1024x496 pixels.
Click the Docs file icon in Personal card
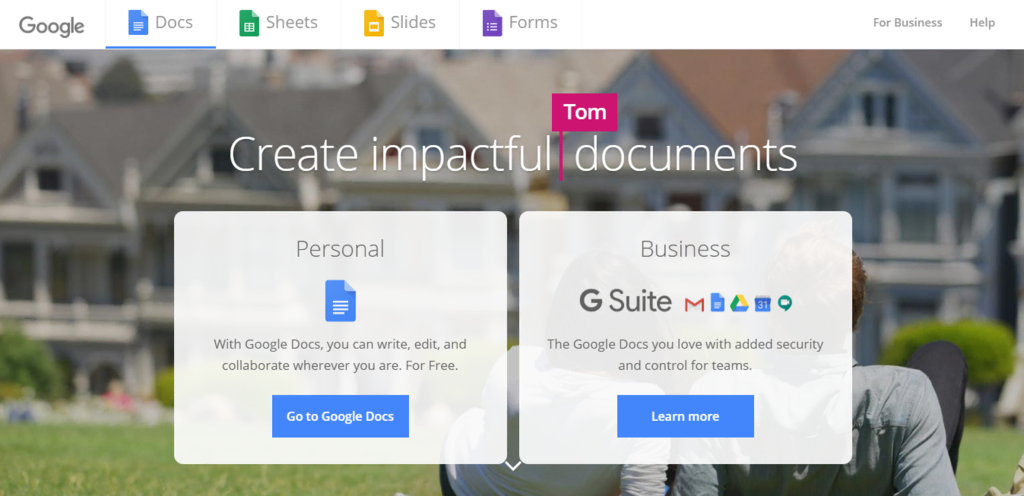[x=340, y=300]
